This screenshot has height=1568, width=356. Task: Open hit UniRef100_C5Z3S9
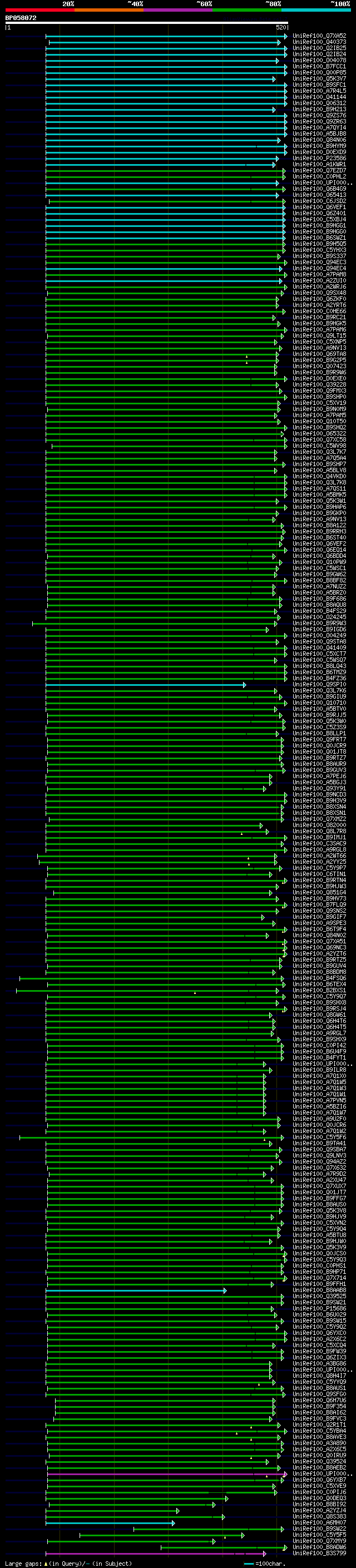click(319, 727)
